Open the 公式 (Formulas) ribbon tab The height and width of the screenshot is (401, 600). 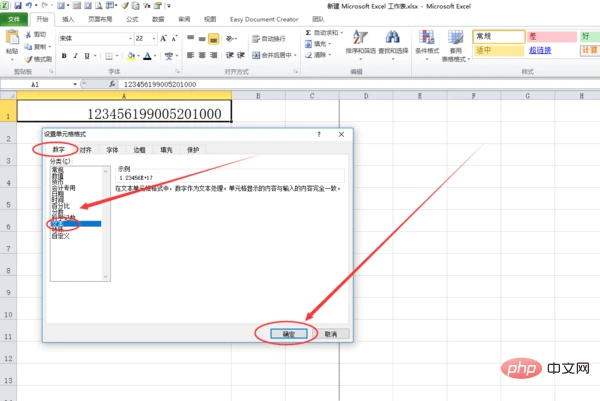pos(132,18)
